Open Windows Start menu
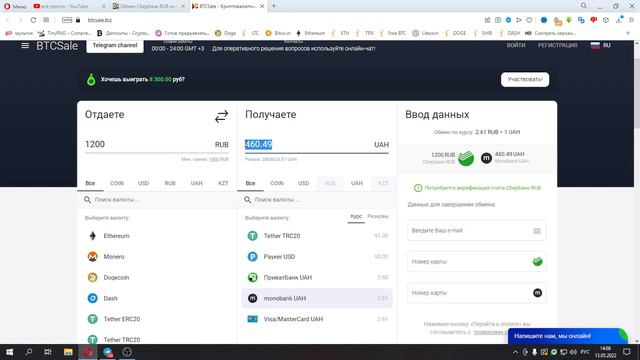Image resolution: width=640 pixels, height=360 pixels. click(x=9, y=352)
